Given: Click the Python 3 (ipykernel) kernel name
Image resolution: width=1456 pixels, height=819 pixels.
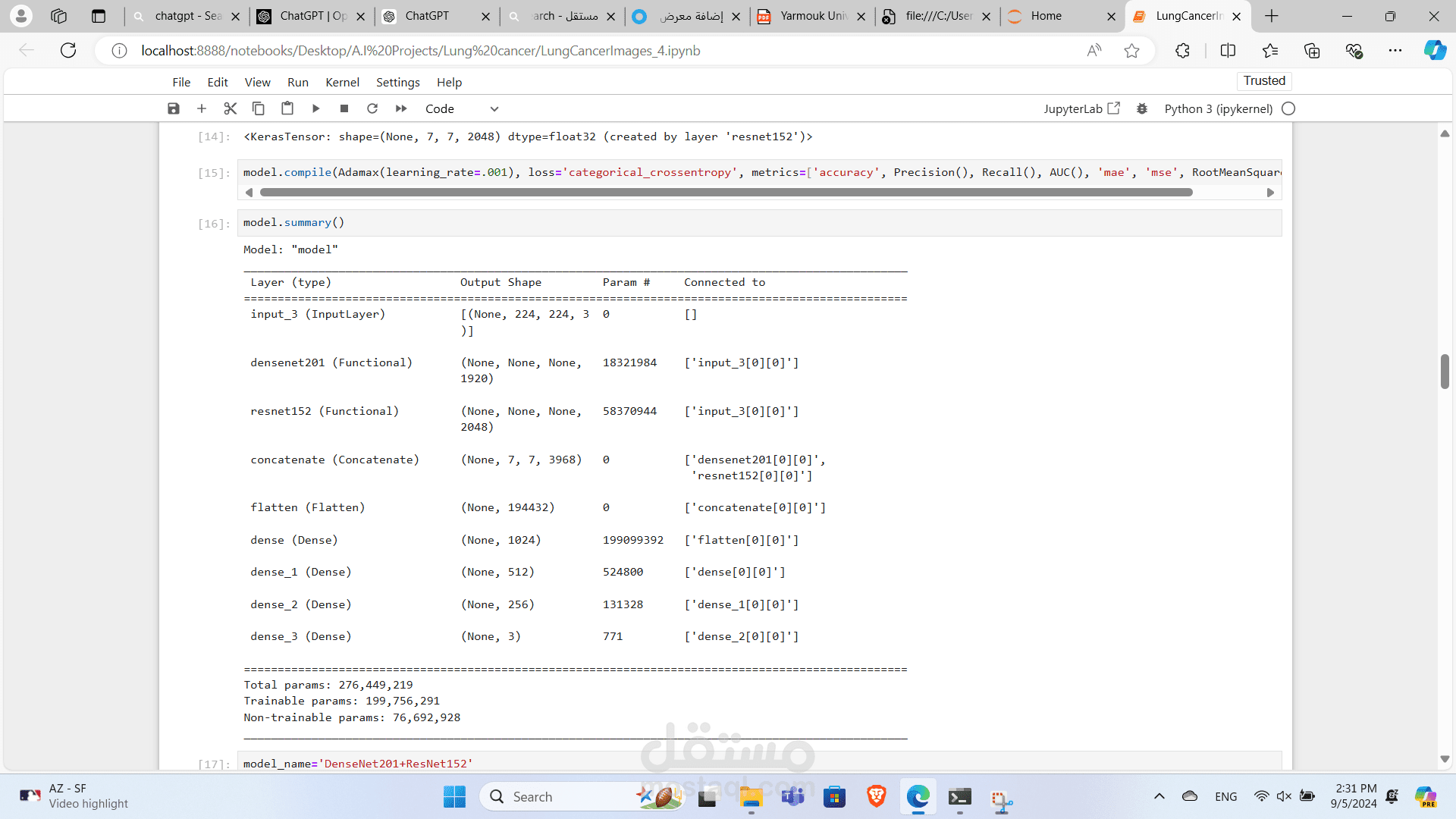Looking at the screenshot, I should pos(1218,108).
